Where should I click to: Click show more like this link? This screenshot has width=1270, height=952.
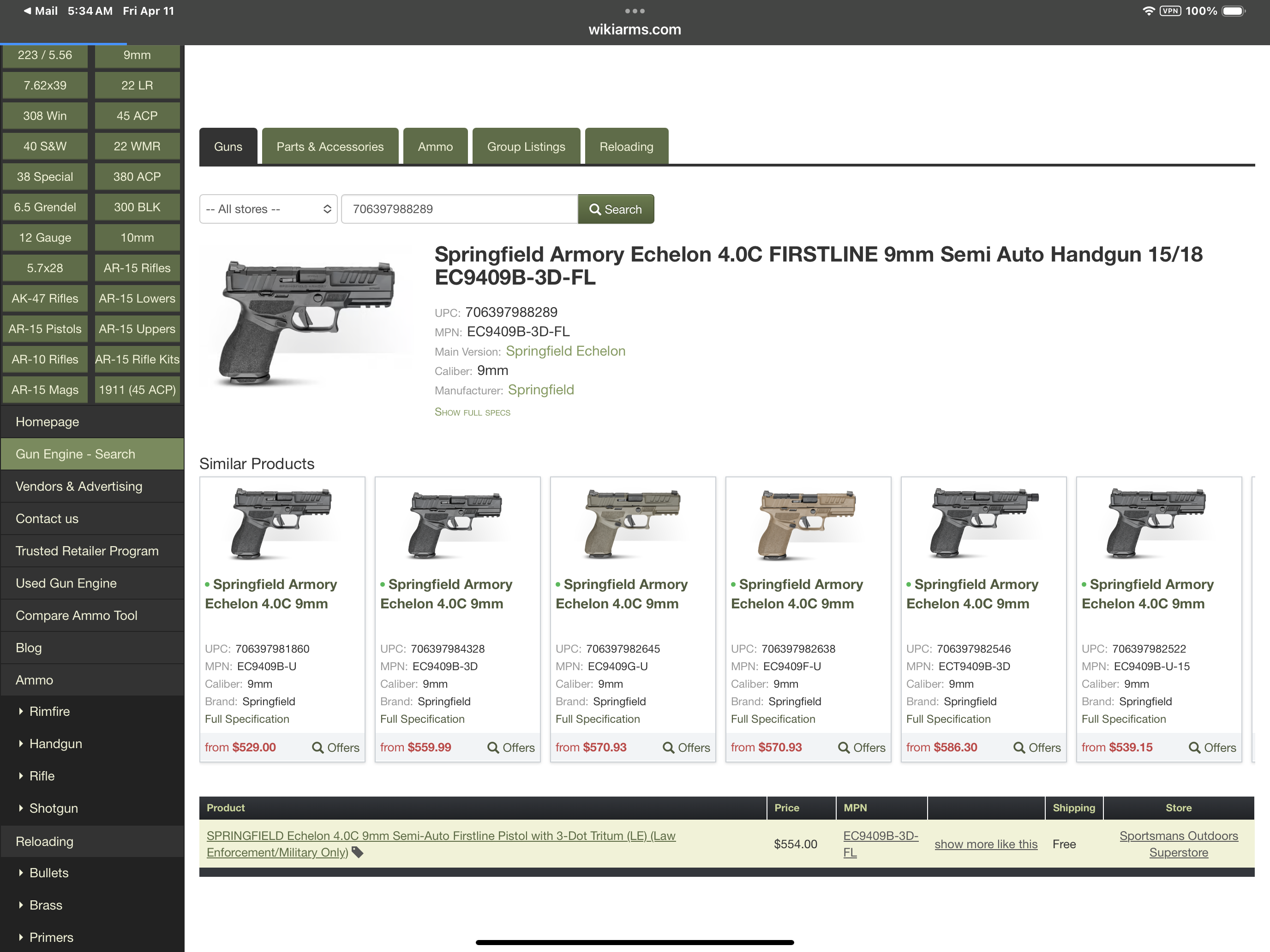click(x=986, y=844)
